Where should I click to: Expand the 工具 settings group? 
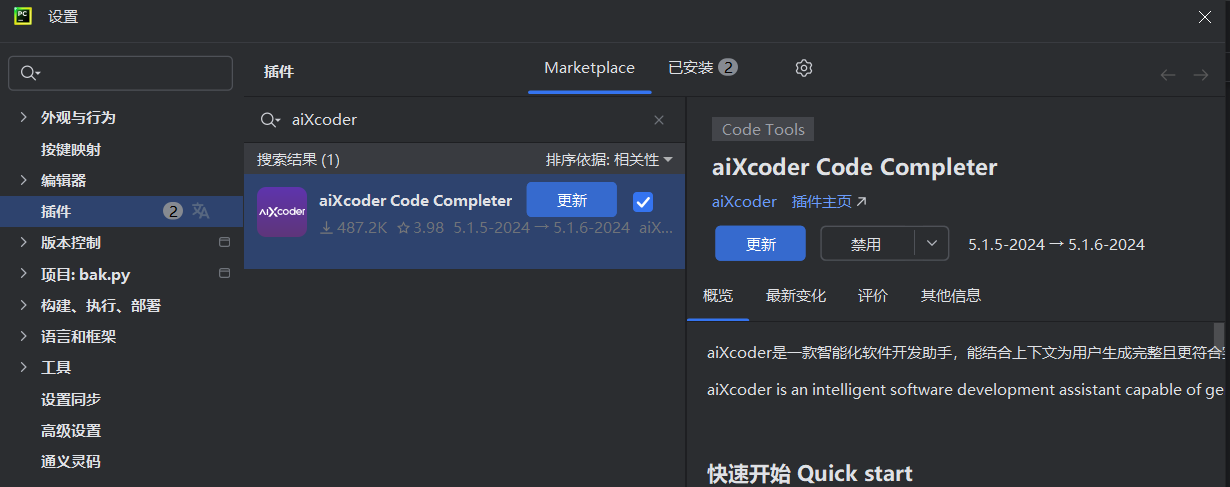24,368
